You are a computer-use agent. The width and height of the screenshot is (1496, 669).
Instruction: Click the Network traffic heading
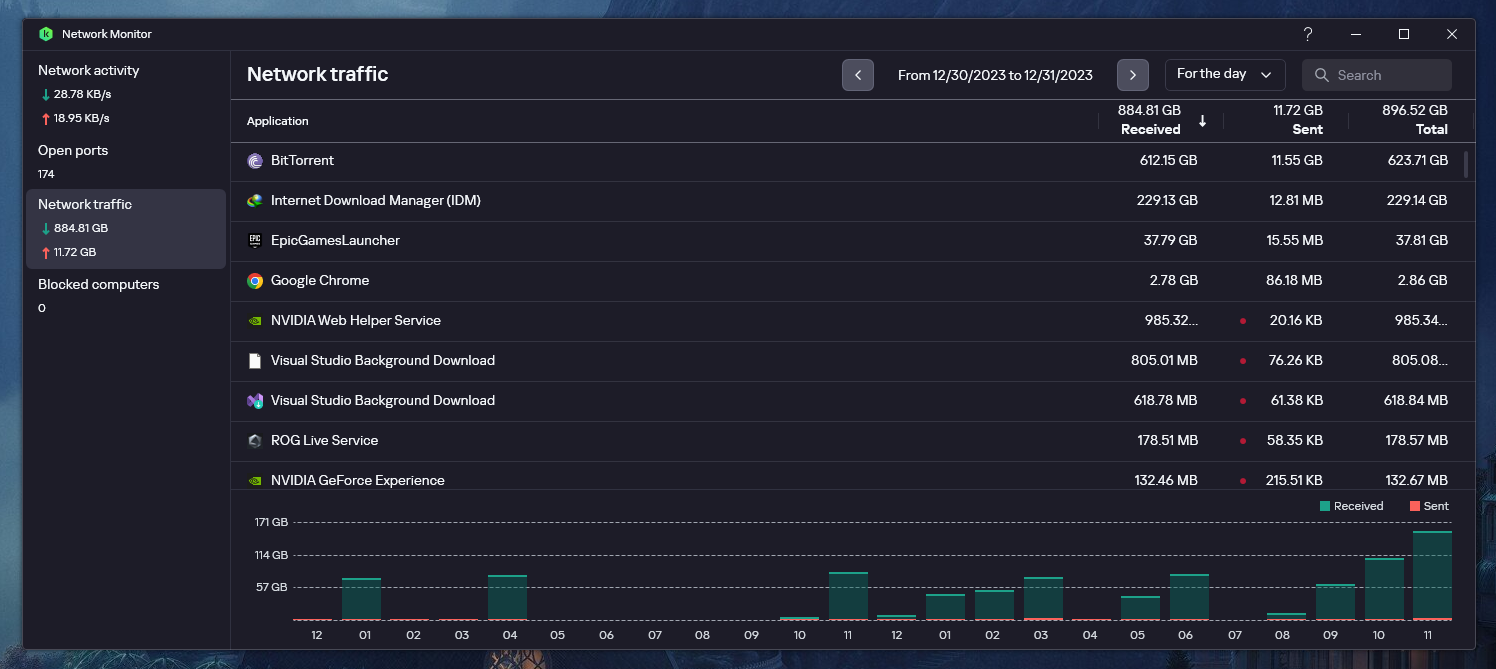point(318,74)
